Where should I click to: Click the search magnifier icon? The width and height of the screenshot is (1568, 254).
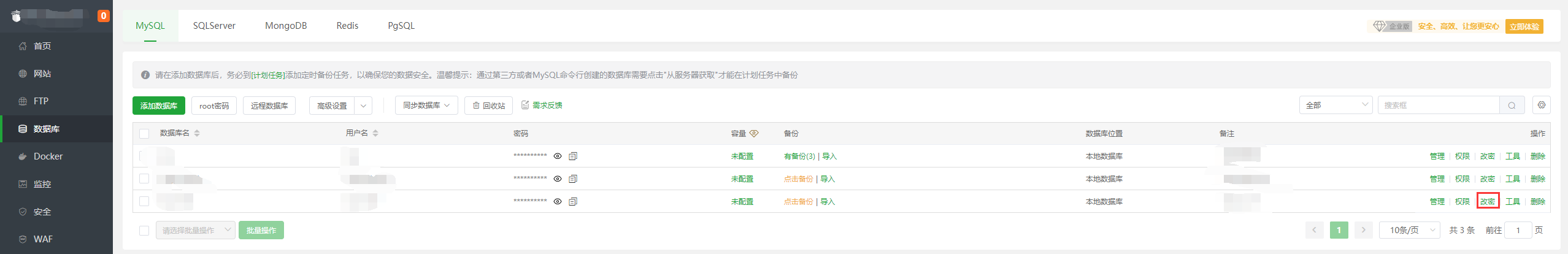[1512, 106]
